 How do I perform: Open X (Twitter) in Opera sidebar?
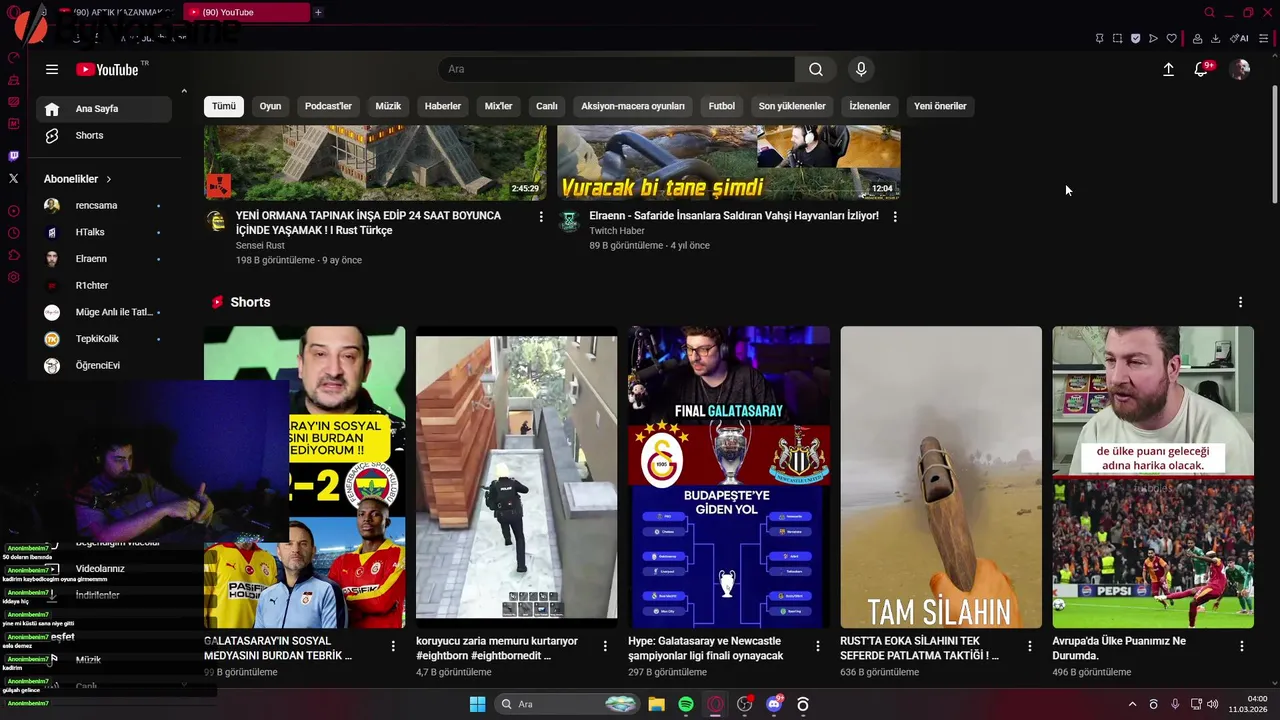[x=13, y=178]
